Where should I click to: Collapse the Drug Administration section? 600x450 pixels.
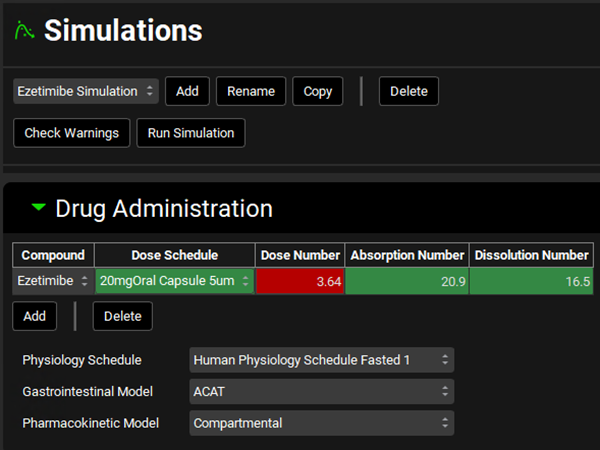39,208
